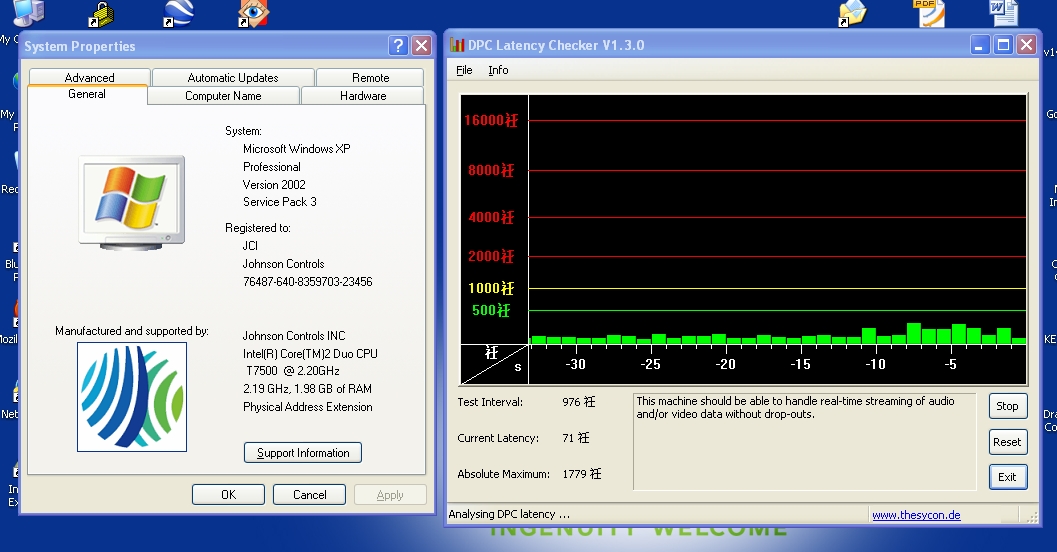Viewport: 1057px width, 552px height.
Task: Minimize the DPC Latency Checker window
Action: (980, 45)
